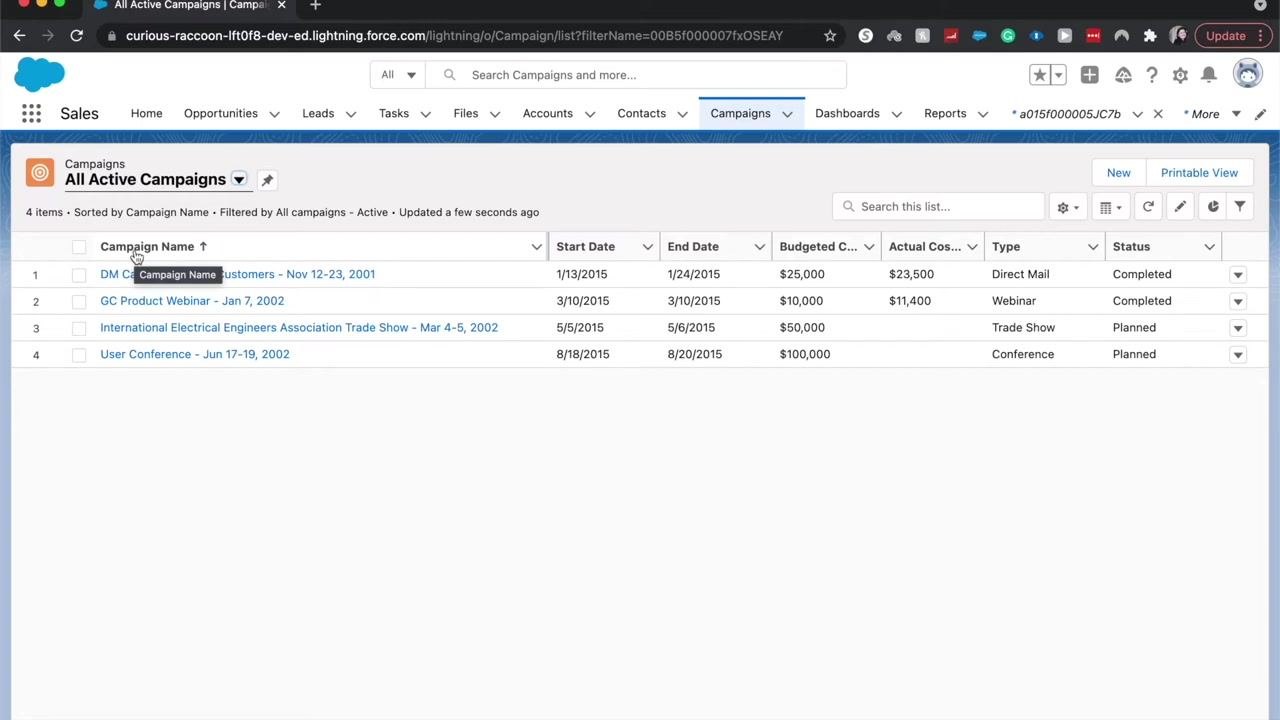Edit list inline with the pencil icon
1280x720 pixels.
tap(1180, 207)
